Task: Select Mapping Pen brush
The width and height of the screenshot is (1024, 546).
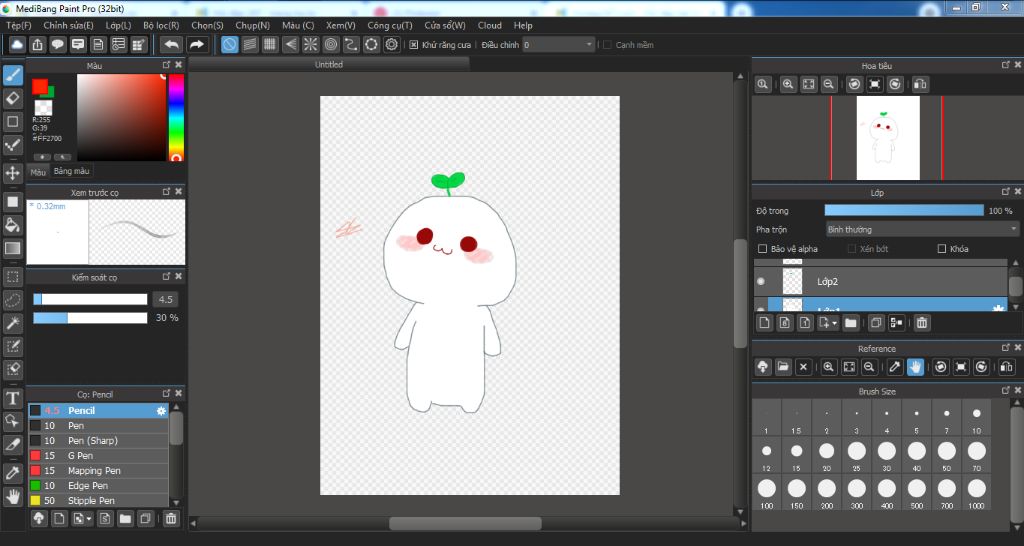Action: (x=98, y=471)
